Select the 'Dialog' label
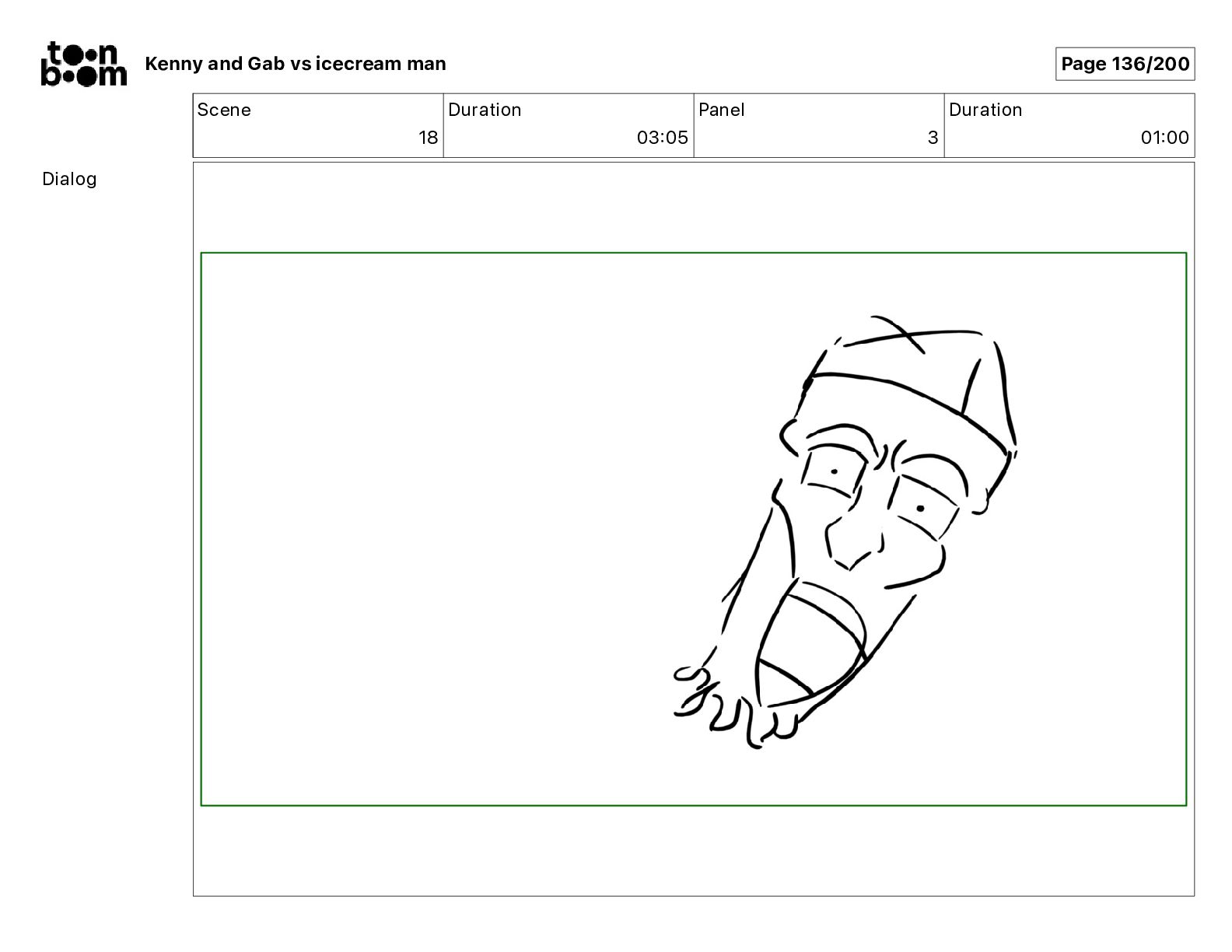Image resolution: width=1232 pixels, height=952 pixels. 69,179
